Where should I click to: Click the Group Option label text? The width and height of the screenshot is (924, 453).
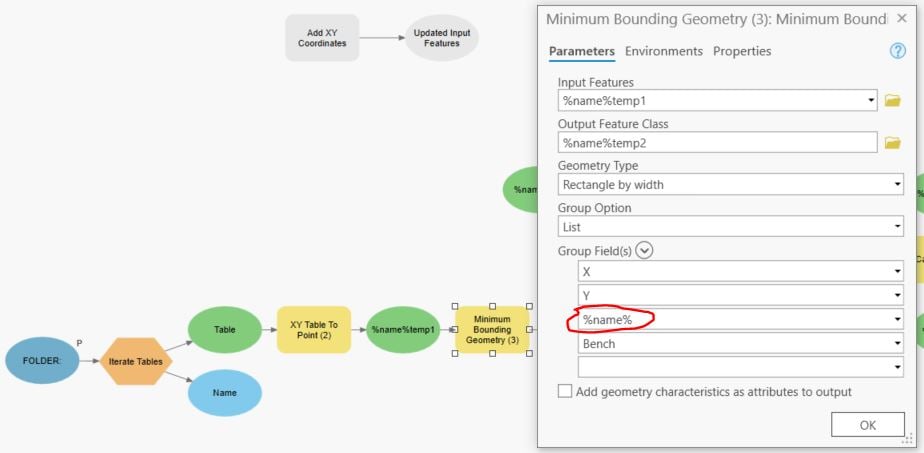[x=595, y=208]
